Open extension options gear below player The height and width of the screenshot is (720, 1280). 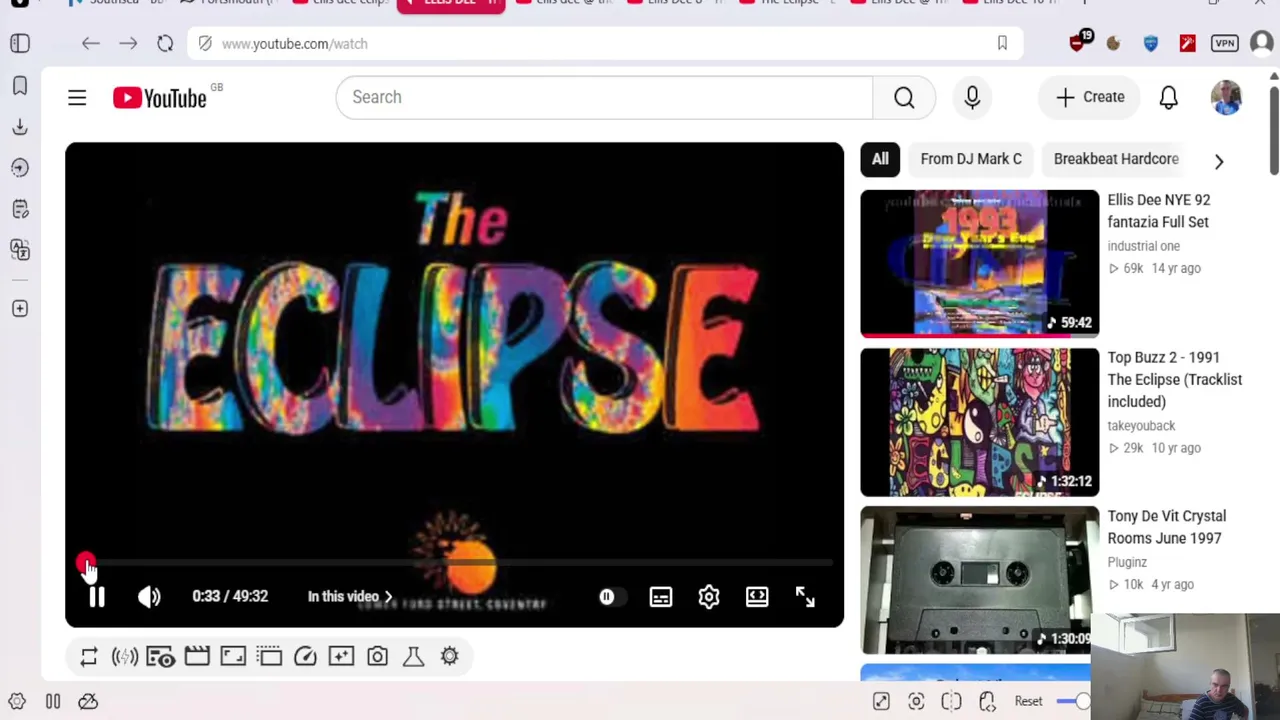[x=449, y=656]
